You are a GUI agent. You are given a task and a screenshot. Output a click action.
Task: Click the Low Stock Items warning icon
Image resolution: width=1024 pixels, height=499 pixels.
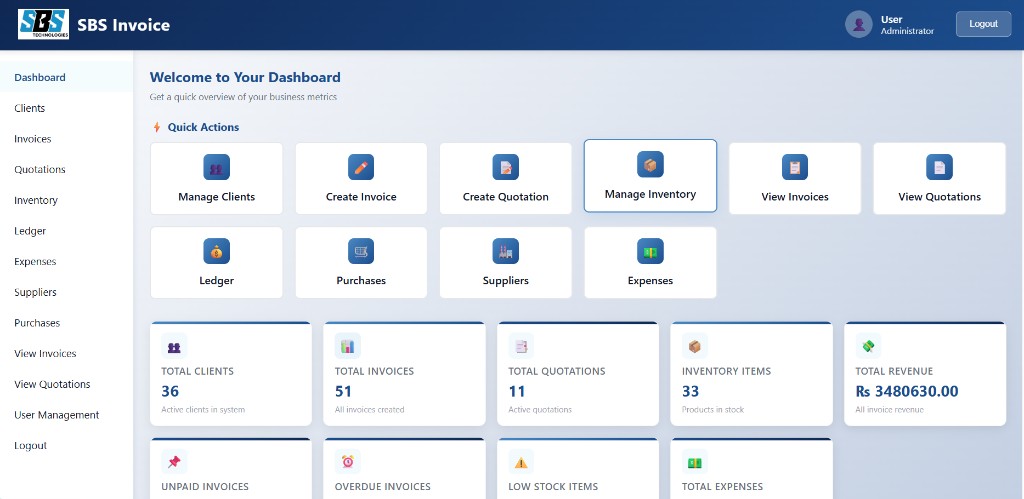tap(521, 462)
